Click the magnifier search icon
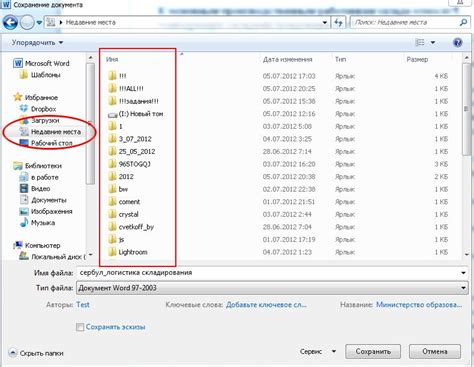Screen dimensions: 474x367 coord(463,22)
